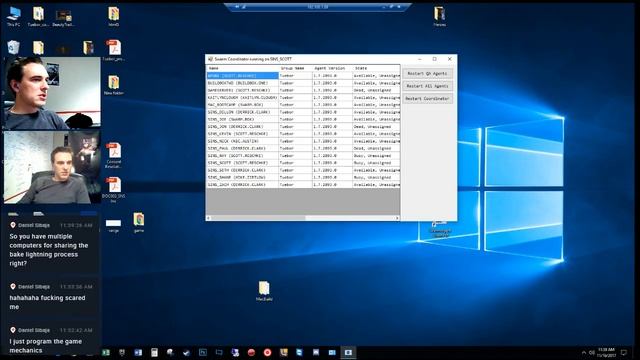Select the SINS_PAUL agent row
This screenshot has height=360, width=640.
(x=303, y=148)
